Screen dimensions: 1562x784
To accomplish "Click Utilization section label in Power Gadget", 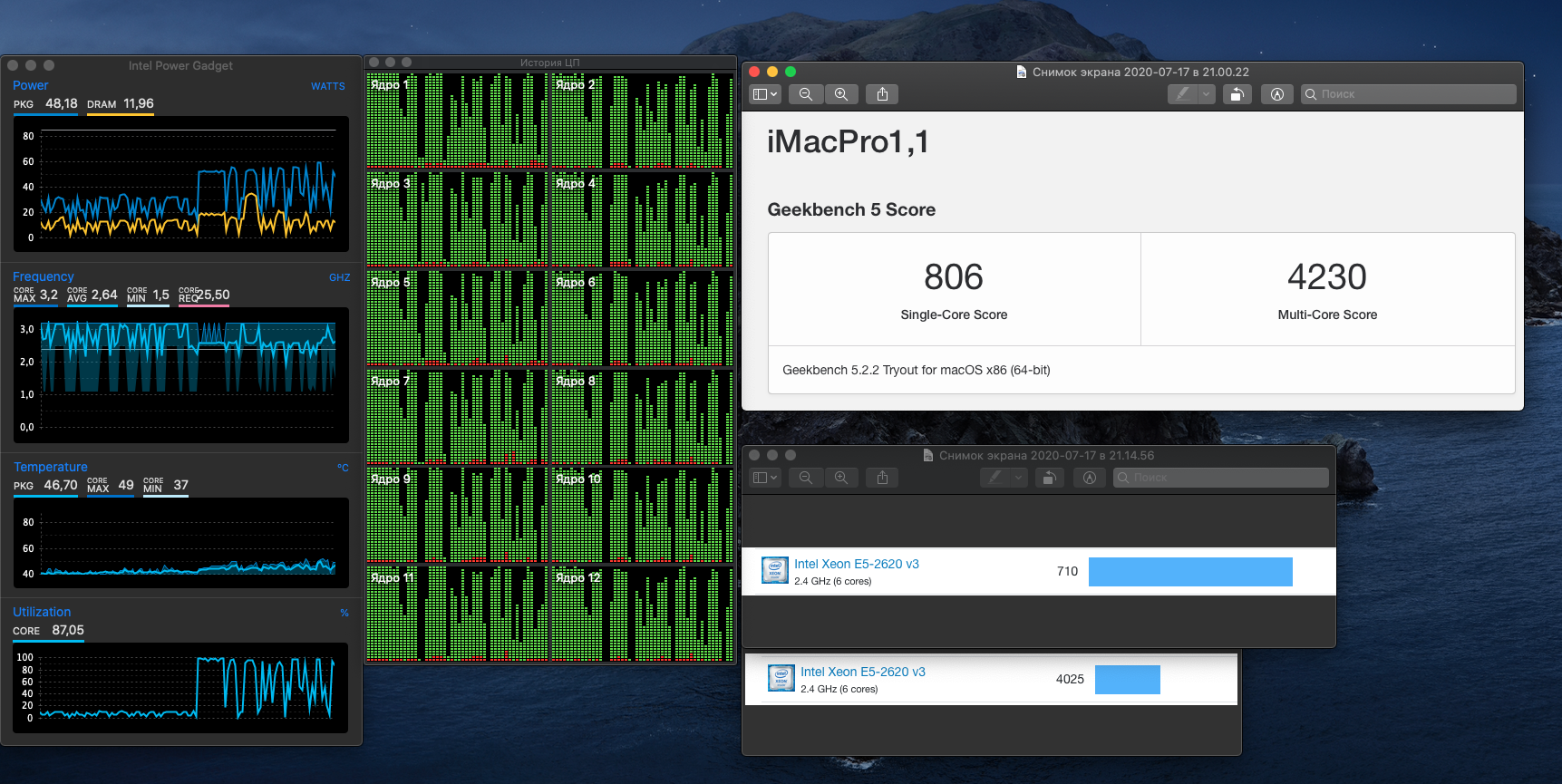I will coord(42,612).
